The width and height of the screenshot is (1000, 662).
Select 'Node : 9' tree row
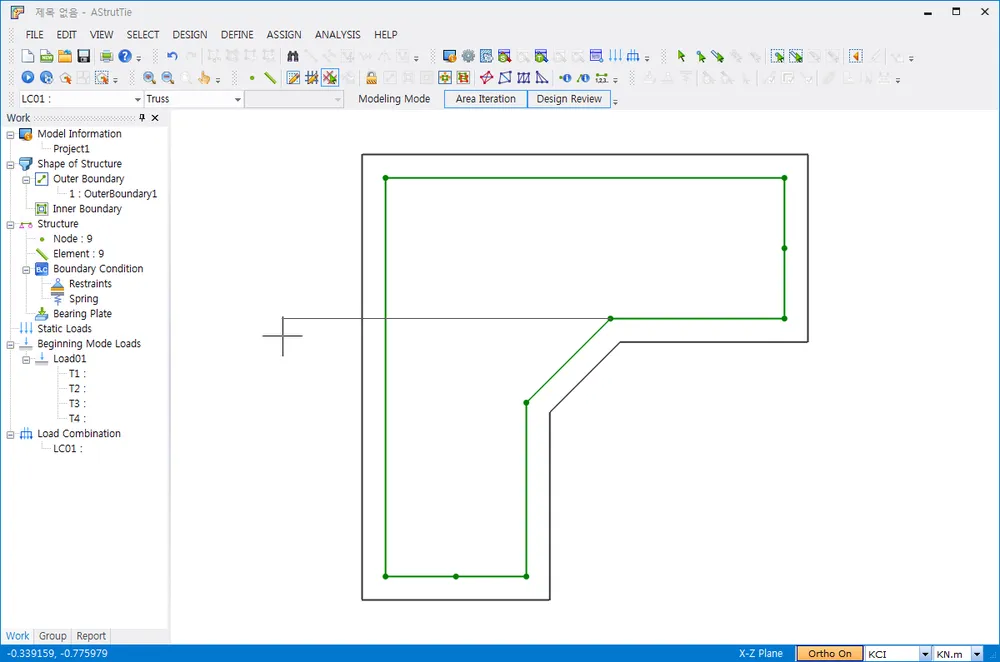point(73,239)
